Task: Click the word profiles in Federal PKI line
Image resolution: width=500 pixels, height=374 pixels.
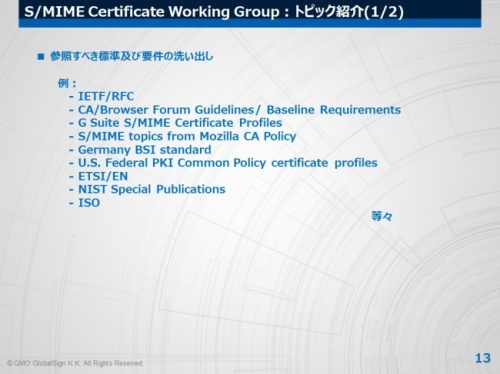Action: (x=356, y=163)
